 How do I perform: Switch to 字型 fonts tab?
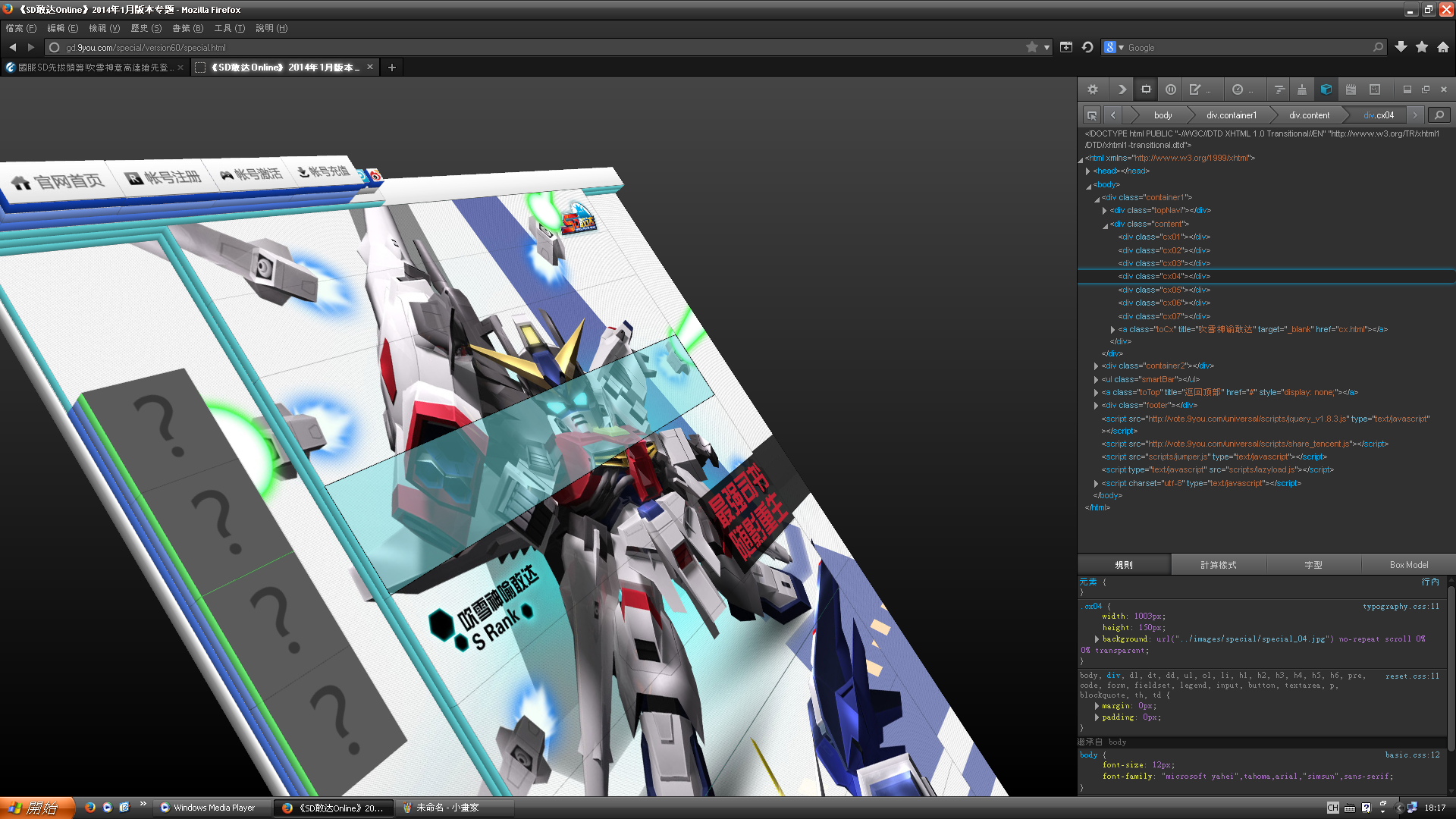1313,565
